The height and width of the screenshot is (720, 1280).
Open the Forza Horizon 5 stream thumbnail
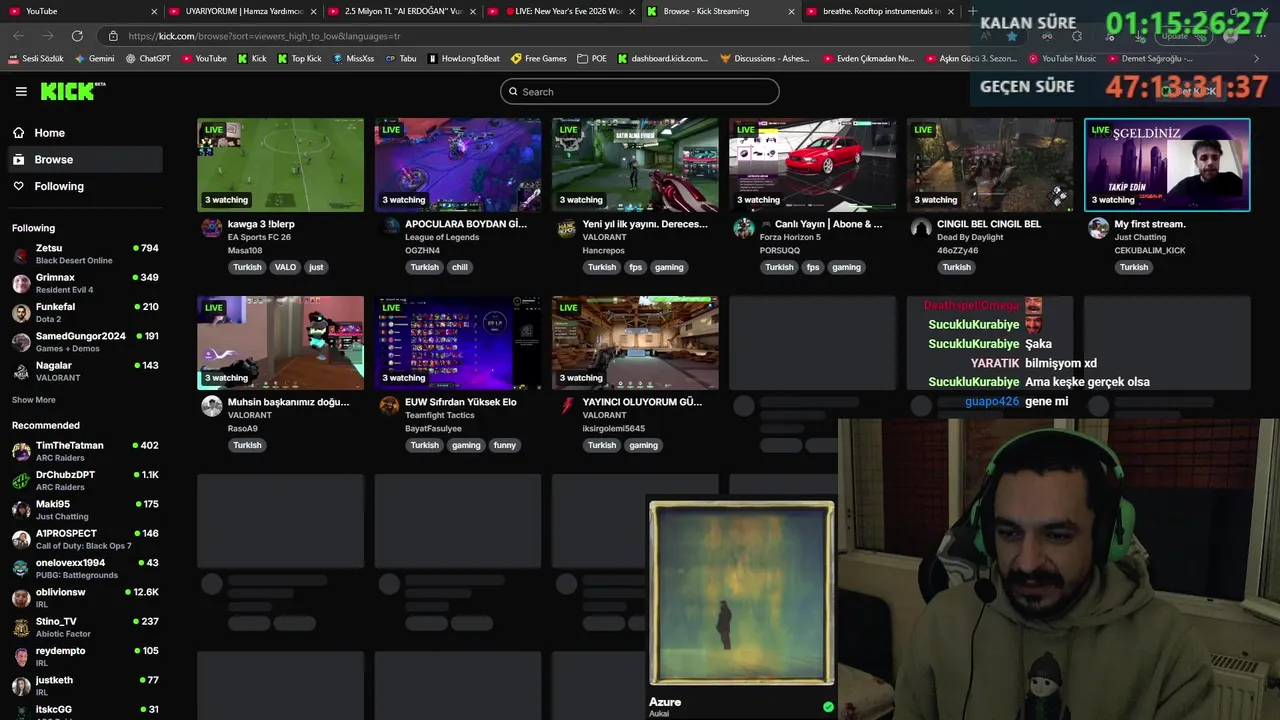(x=812, y=165)
